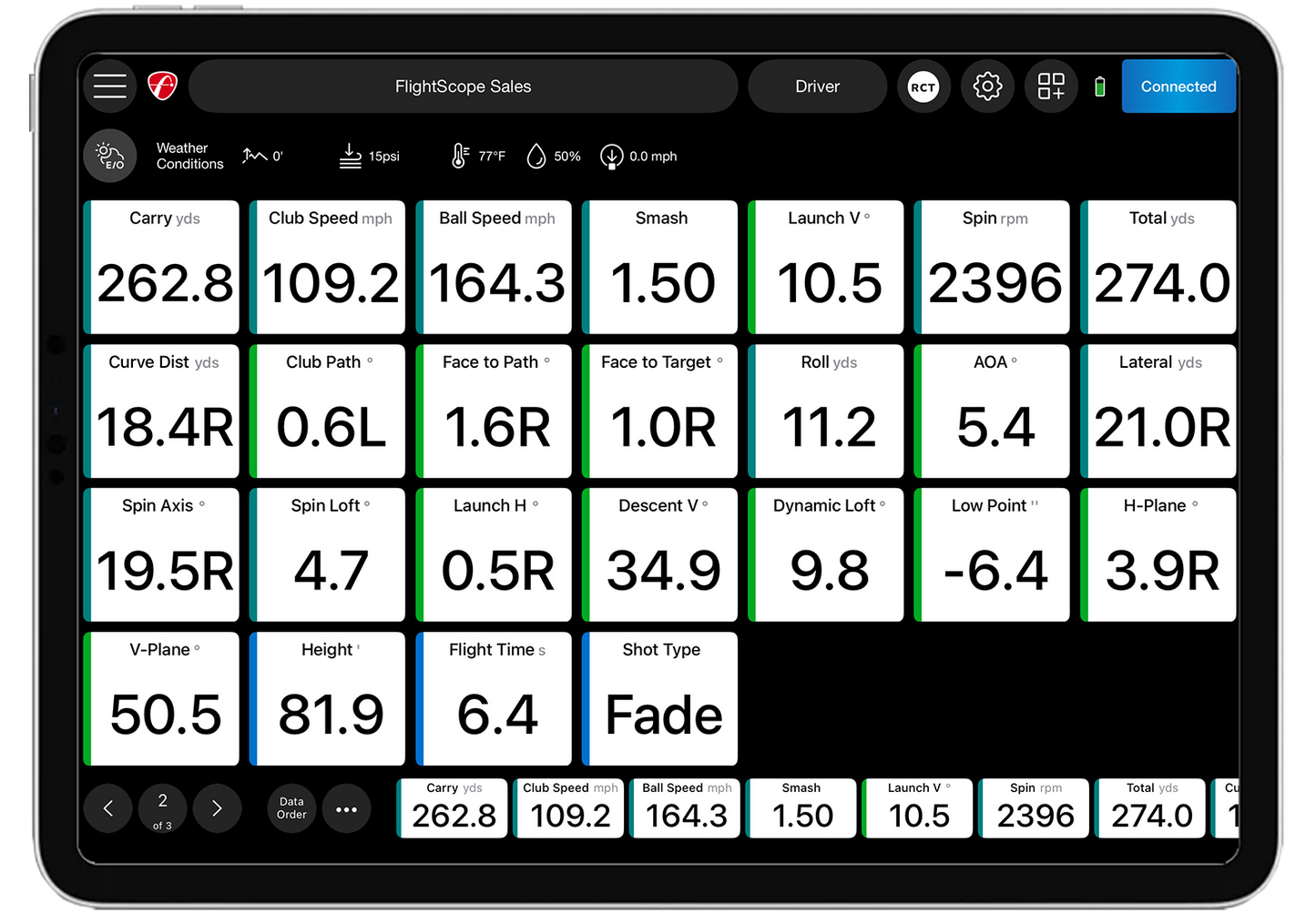1316x914 pixels.
Task: Go to the next data page
Action: (x=217, y=808)
